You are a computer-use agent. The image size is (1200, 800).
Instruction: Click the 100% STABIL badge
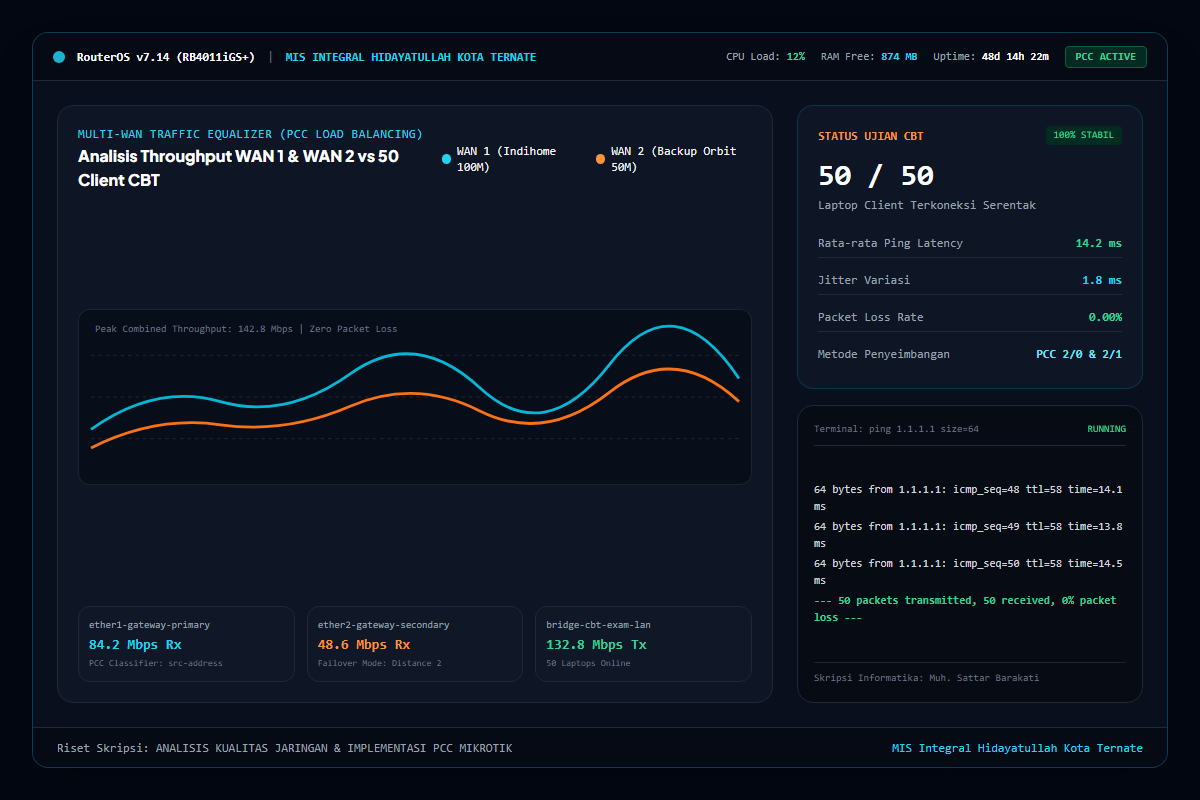click(x=1084, y=135)
